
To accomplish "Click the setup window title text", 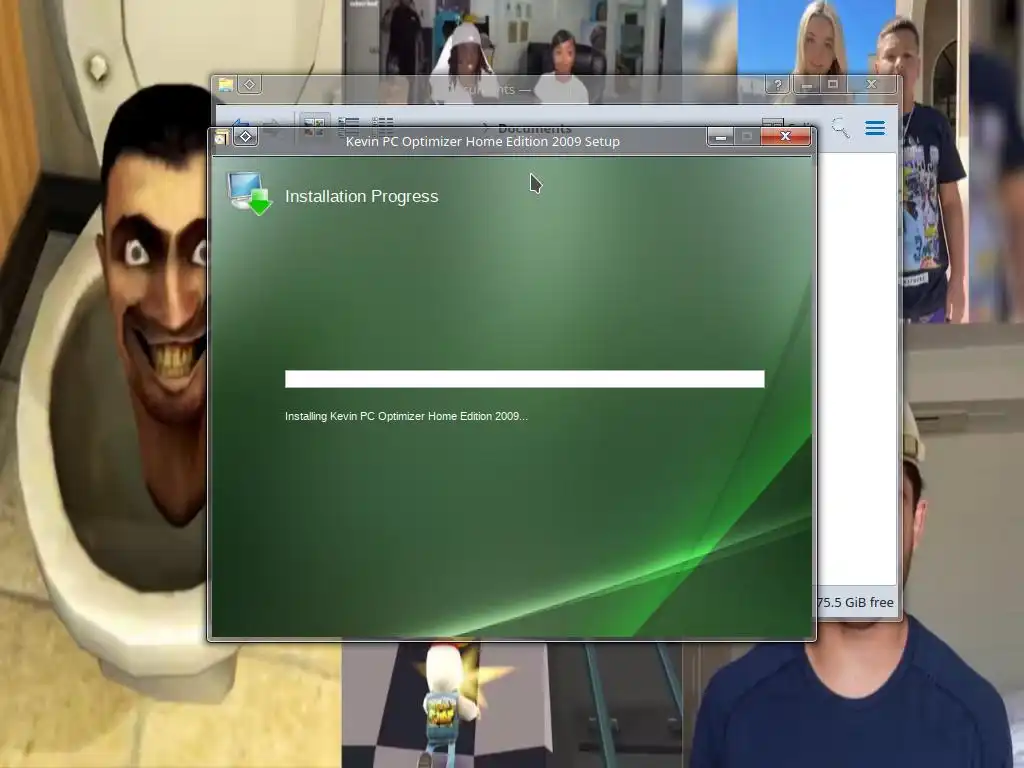I will (483, 141).
